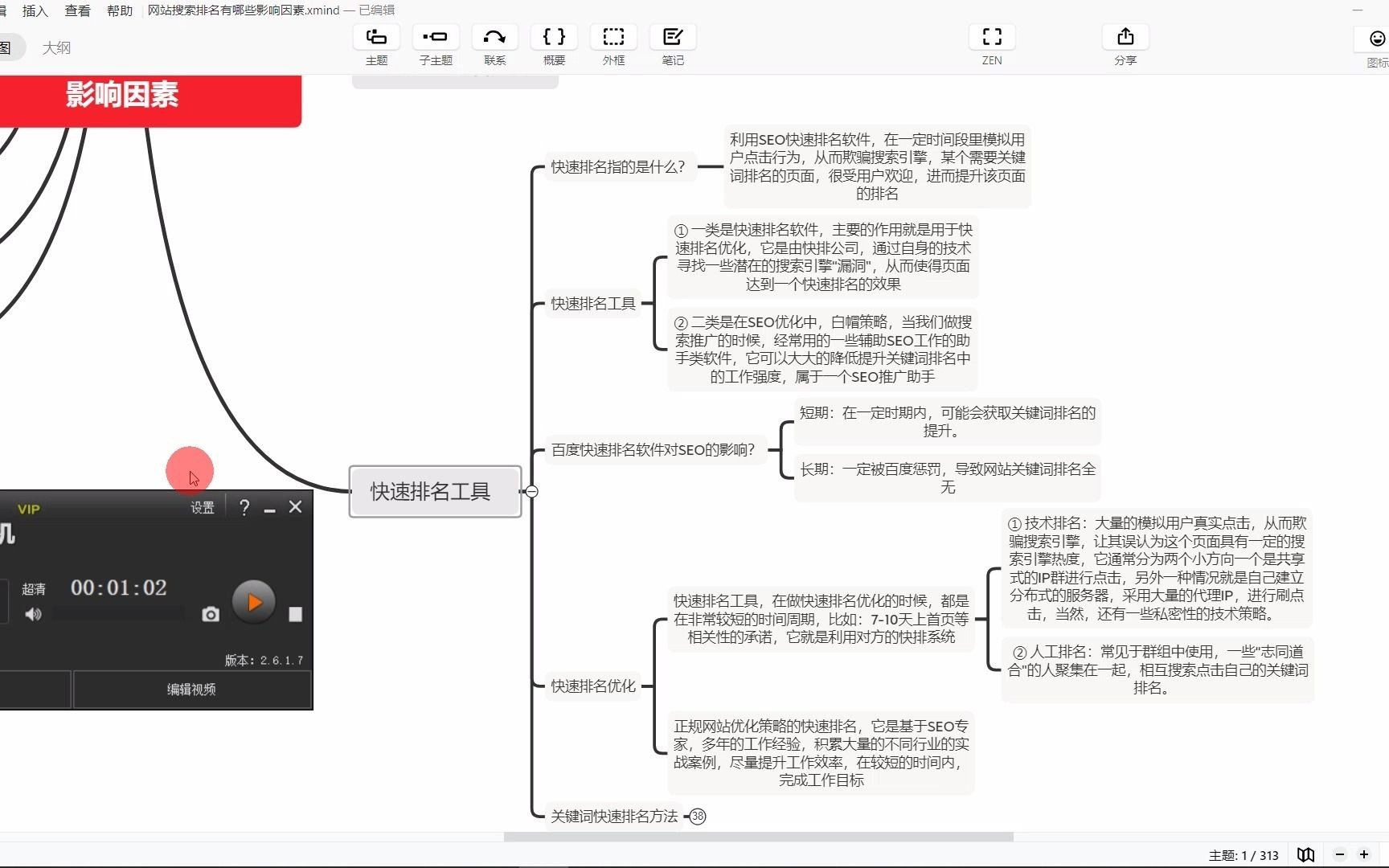Open the map overview icon in status bar
Screen dimensions: 1389x868
1306,854
